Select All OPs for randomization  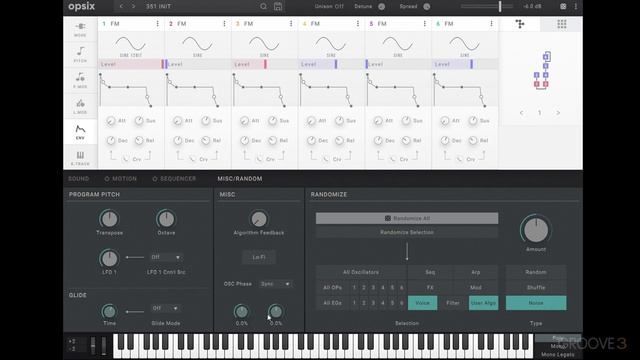332,287
